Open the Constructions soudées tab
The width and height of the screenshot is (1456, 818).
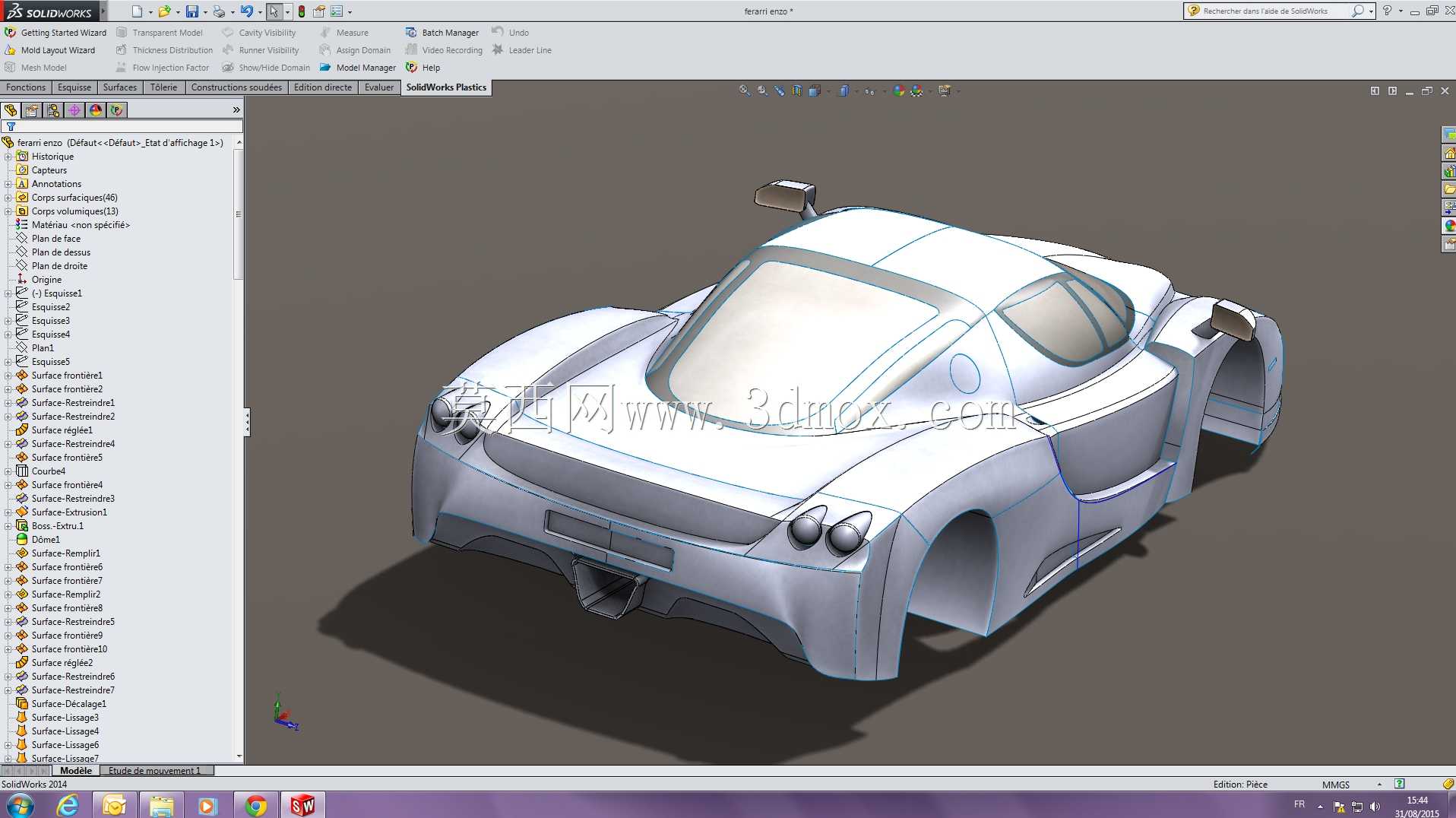(236, 87)
